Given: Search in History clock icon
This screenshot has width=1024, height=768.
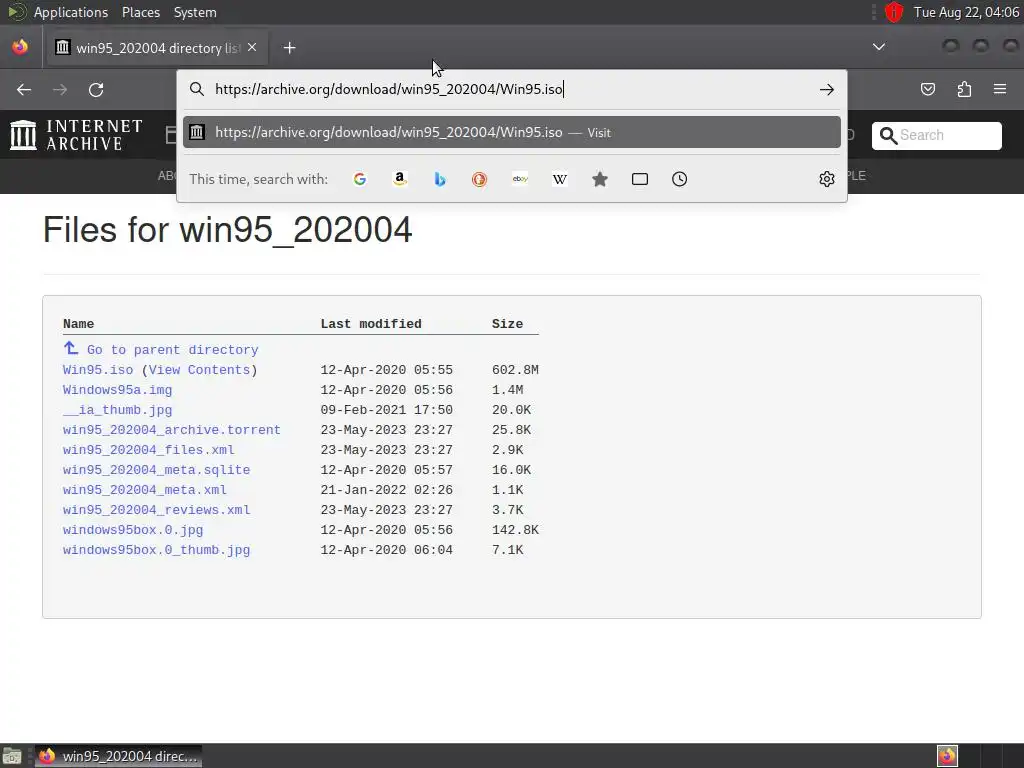Looking at the screenshot, I should [679, 179].
